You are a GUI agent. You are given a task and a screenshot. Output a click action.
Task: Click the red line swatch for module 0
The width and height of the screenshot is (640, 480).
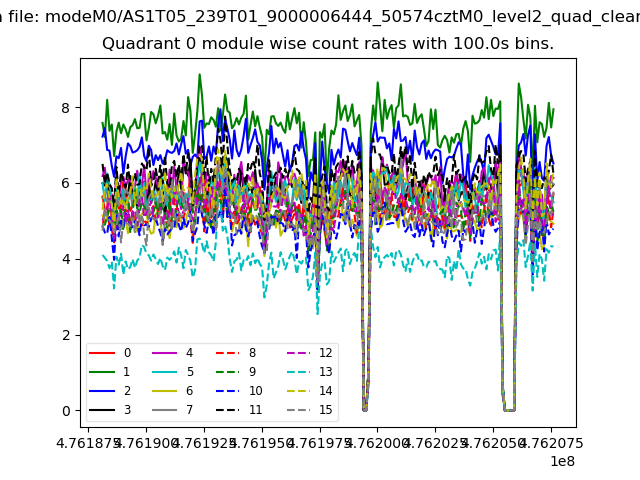[101, 353]
